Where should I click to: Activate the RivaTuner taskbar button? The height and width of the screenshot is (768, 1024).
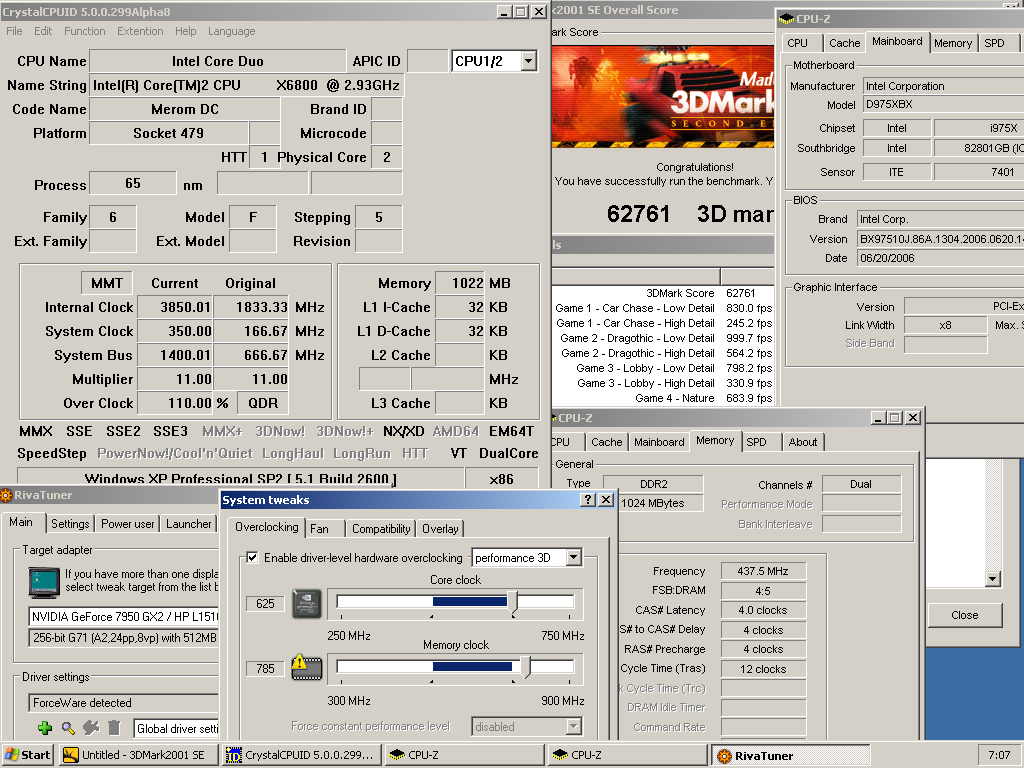coord(790,755)
